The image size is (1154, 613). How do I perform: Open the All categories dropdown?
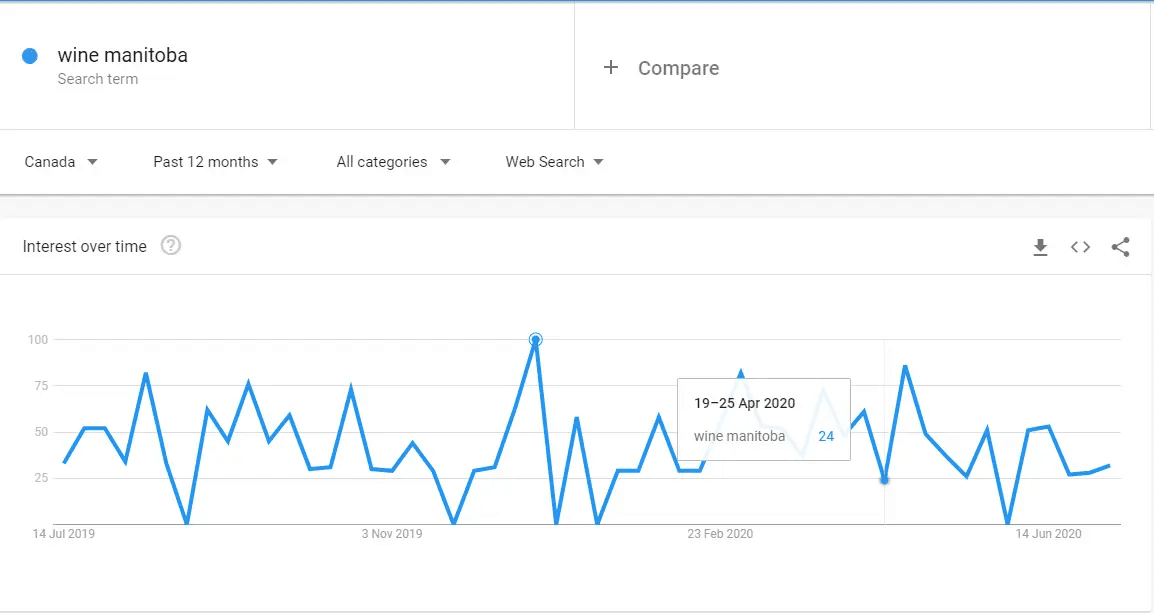[x=393, y=161]
